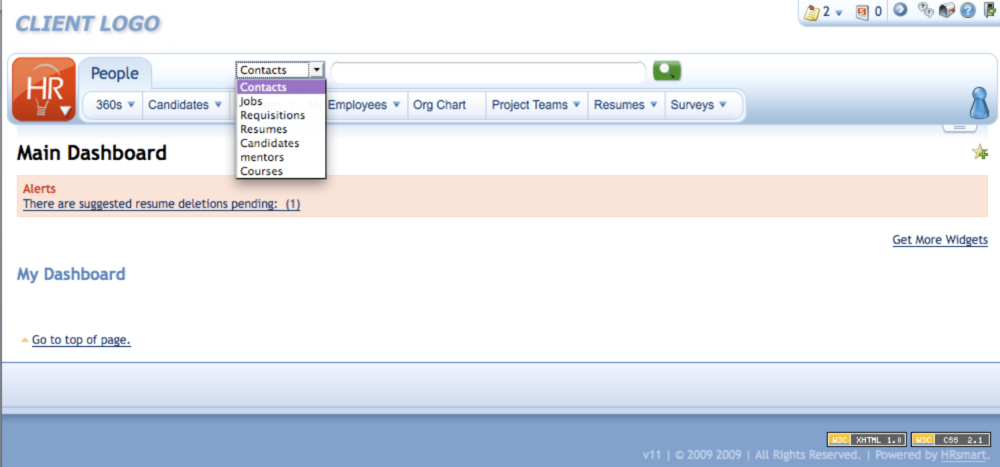1000x467 pixels.
Task: Click the Get More Widgets link
Action: pos(940,241)
